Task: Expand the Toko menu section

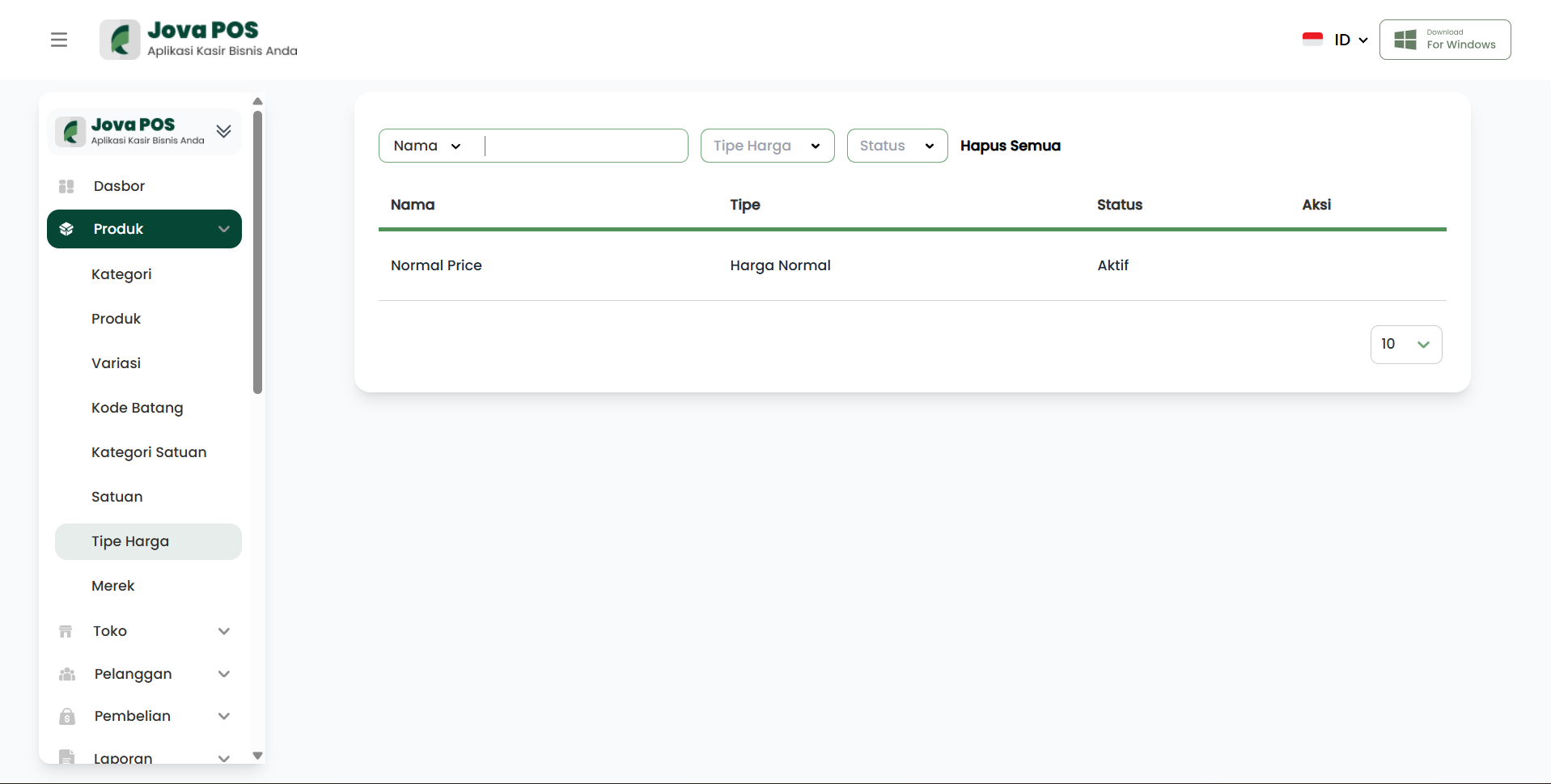Action: coord(224,631)
